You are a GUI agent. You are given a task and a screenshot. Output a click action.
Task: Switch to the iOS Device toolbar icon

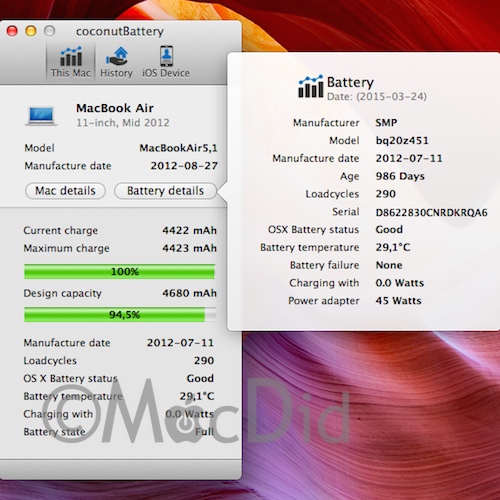point(166,62)
